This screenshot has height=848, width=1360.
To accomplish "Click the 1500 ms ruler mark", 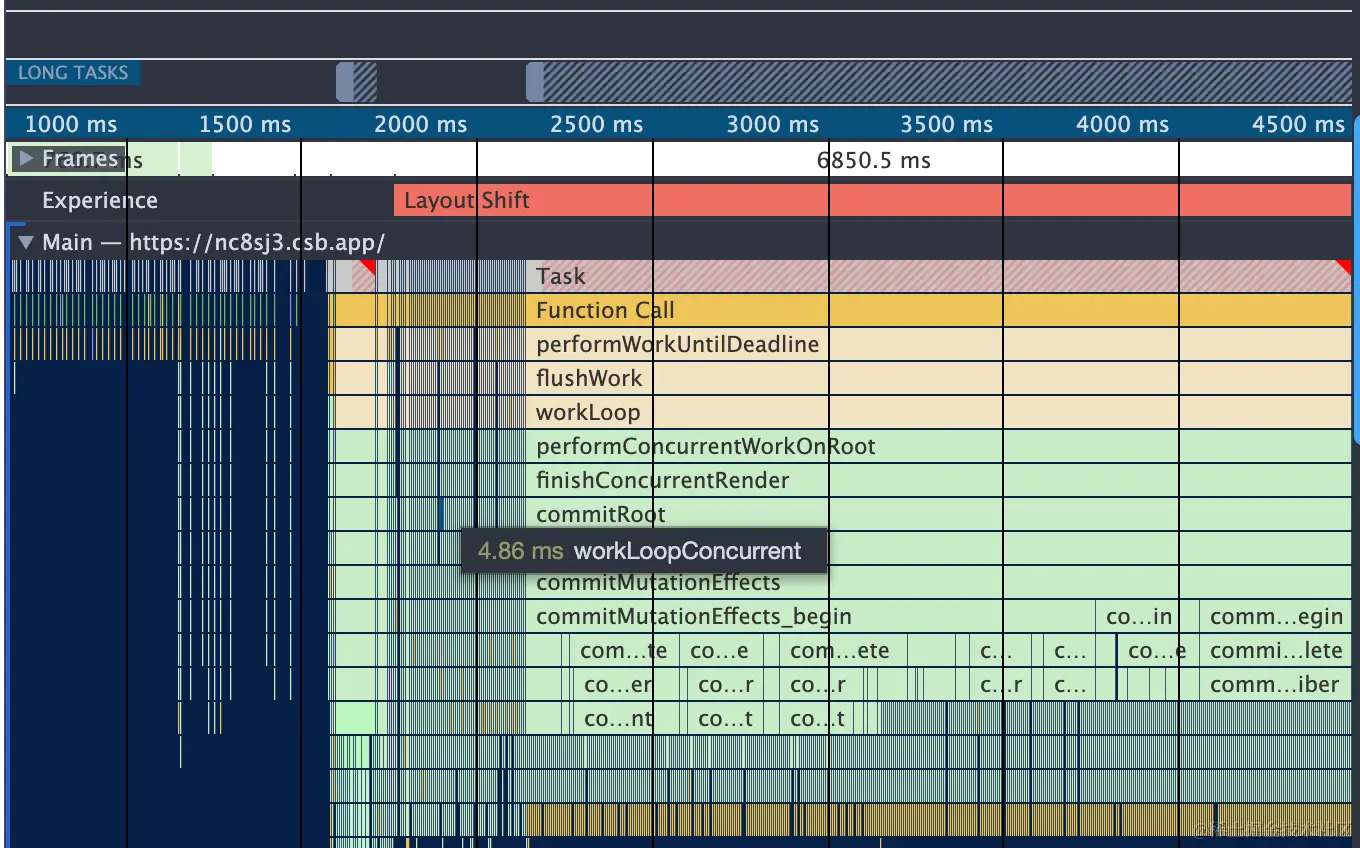I will (x=245, y=124).
